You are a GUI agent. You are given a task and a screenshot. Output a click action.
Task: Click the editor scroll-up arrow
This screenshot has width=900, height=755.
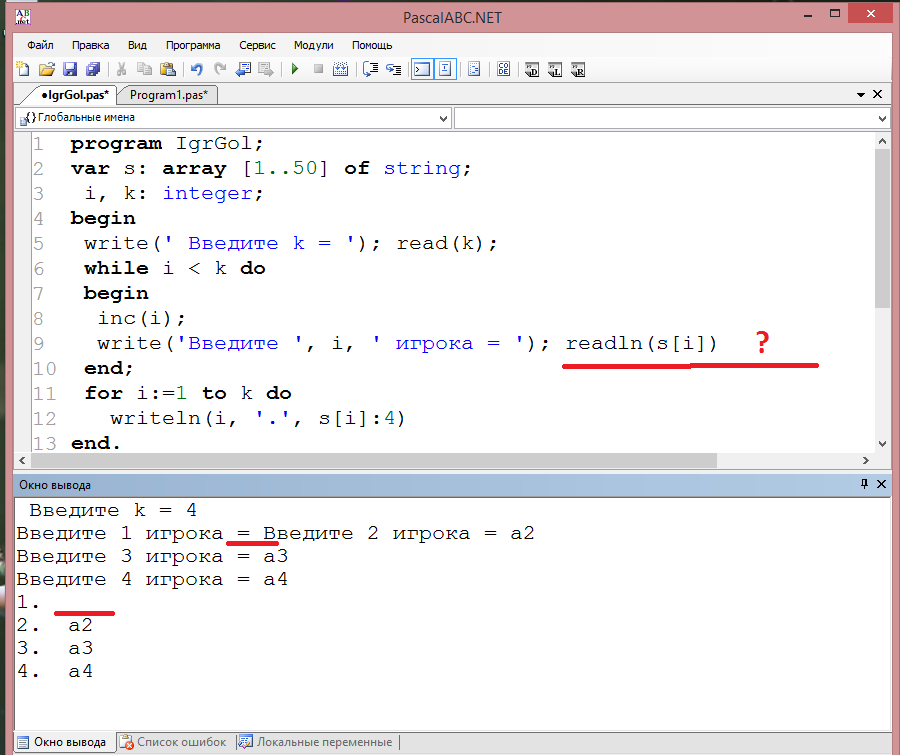point(882,141)
